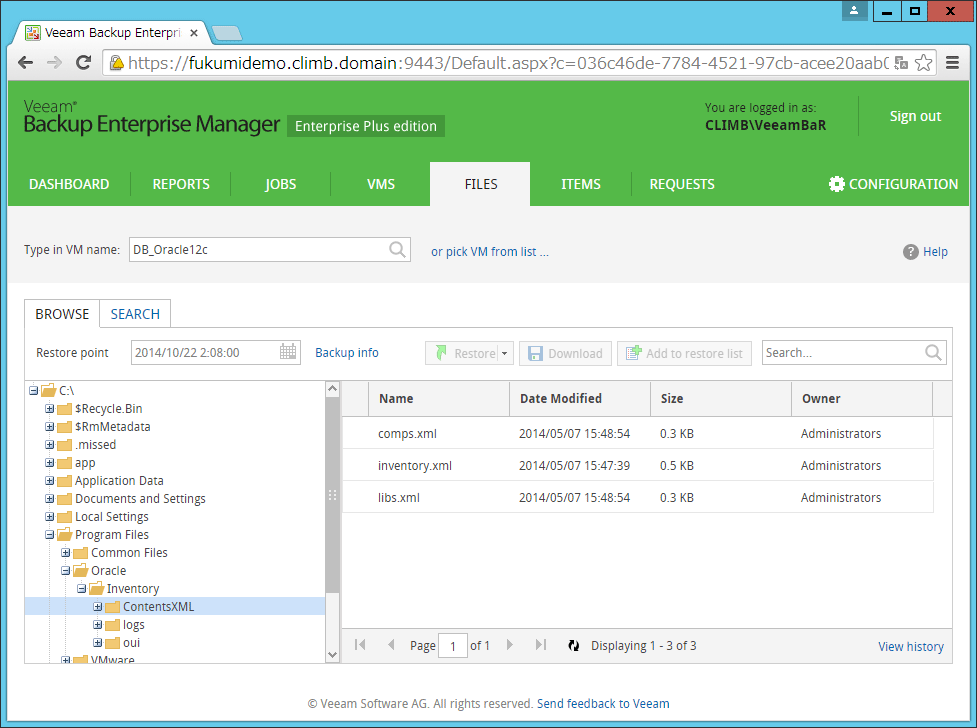The image size is (977, 728).
Task: Expand the $RmMetadata folder
Action: coord(49,427)
